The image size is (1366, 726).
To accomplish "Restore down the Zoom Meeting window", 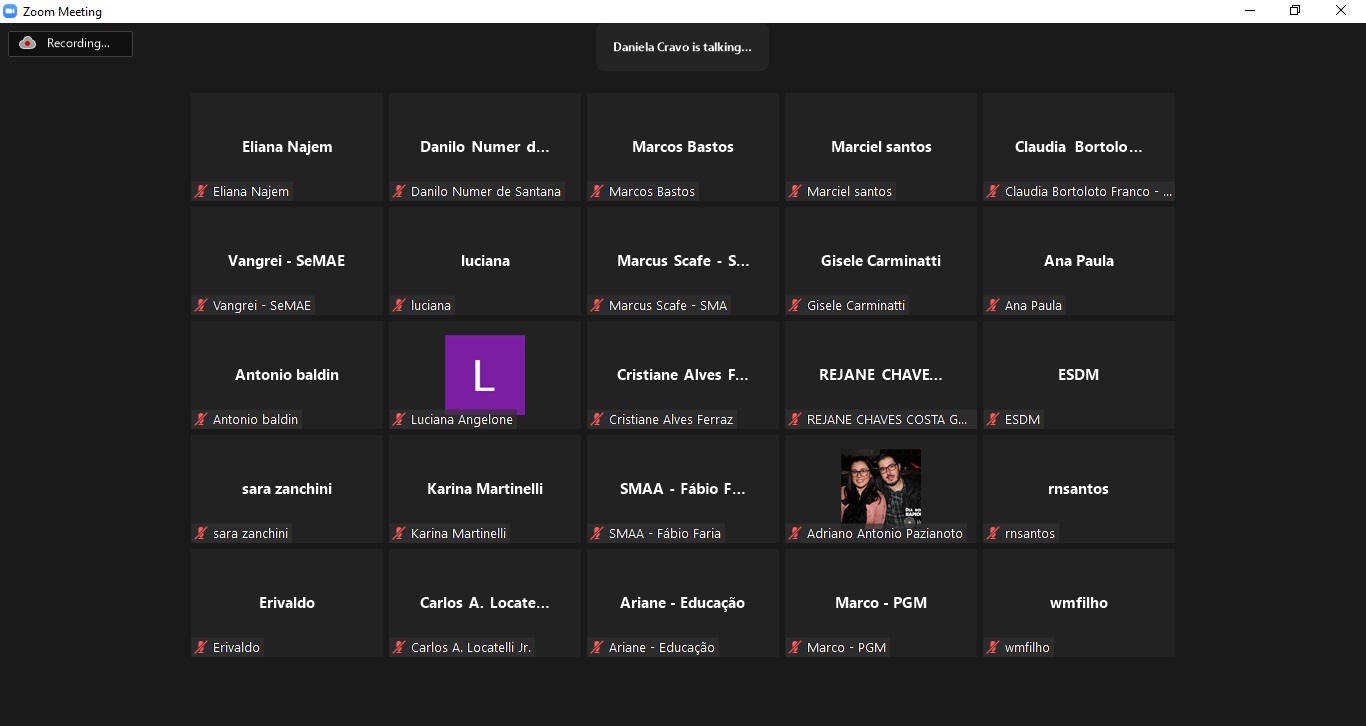I will [1295, 11].
